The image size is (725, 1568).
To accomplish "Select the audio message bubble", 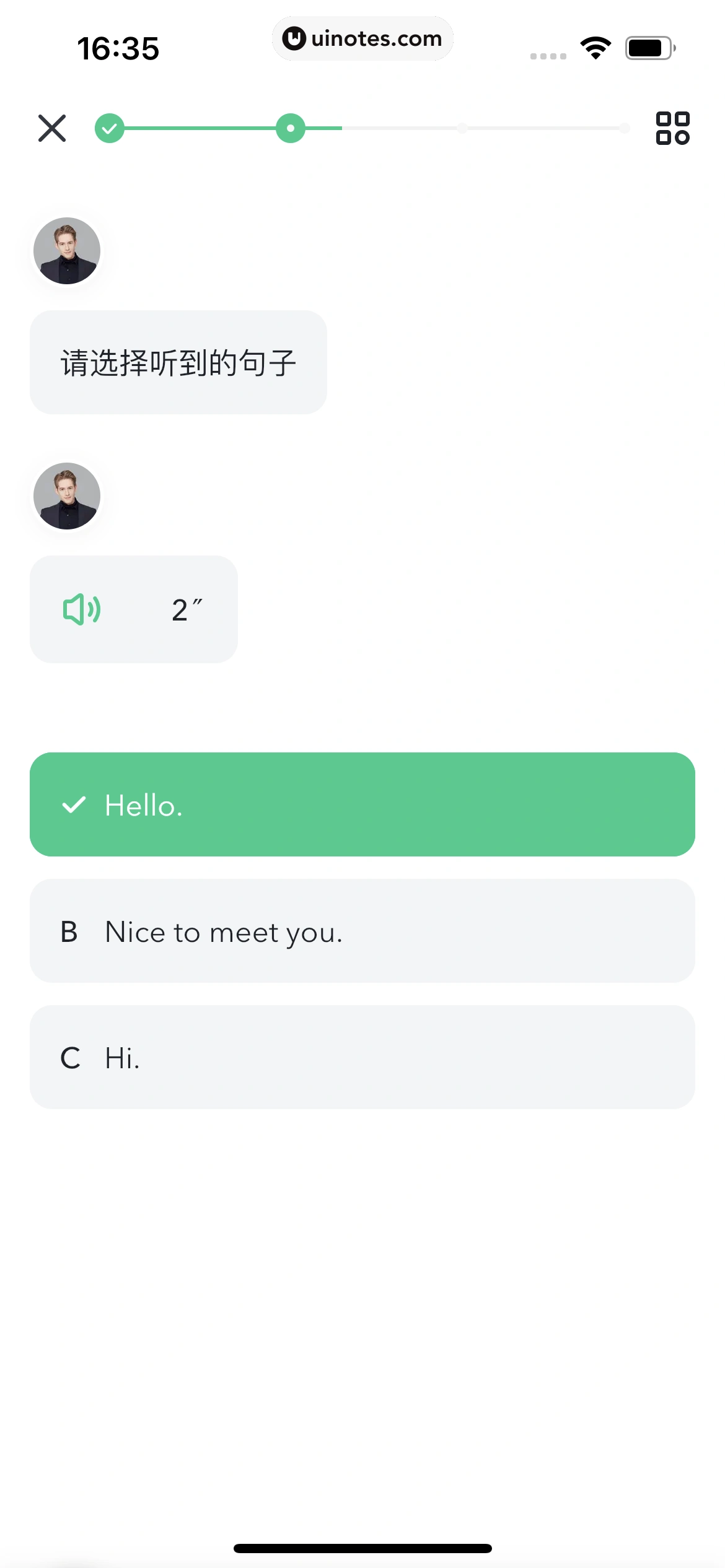I will pyautogui.click(x=133, y=609).
